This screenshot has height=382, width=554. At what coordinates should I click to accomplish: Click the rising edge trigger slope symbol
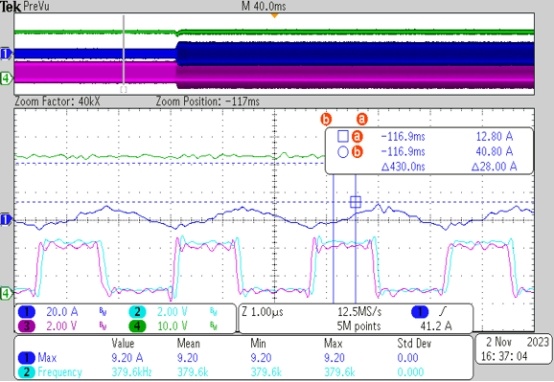pos(443,312)
